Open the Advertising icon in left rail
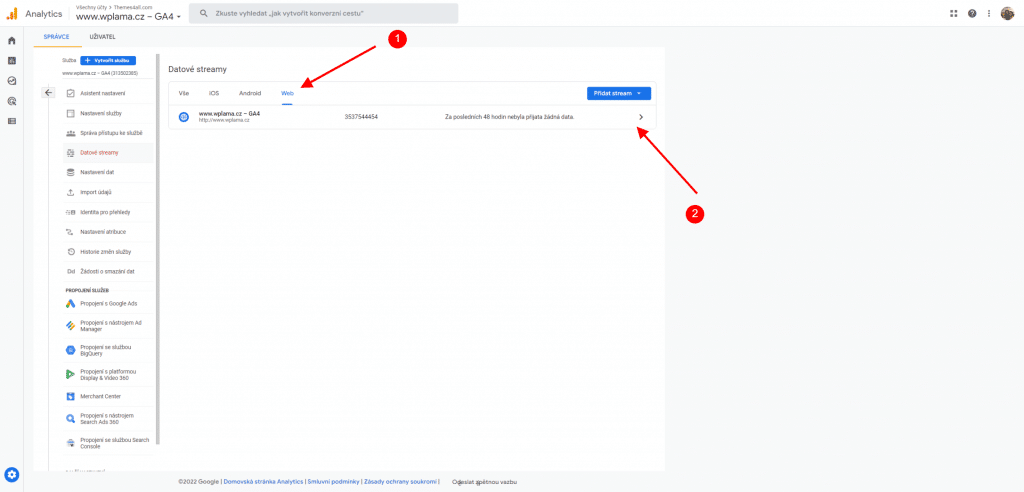This screenshot has height=492, width=1024. click(11, 101)
